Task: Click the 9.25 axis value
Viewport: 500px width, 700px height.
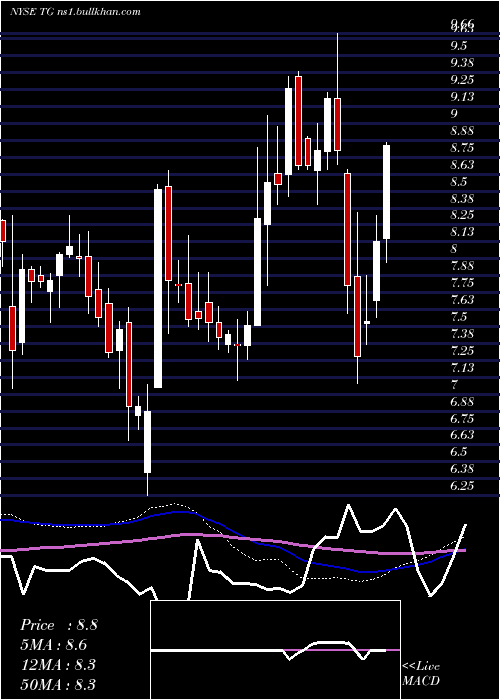Action: [462, 79]
